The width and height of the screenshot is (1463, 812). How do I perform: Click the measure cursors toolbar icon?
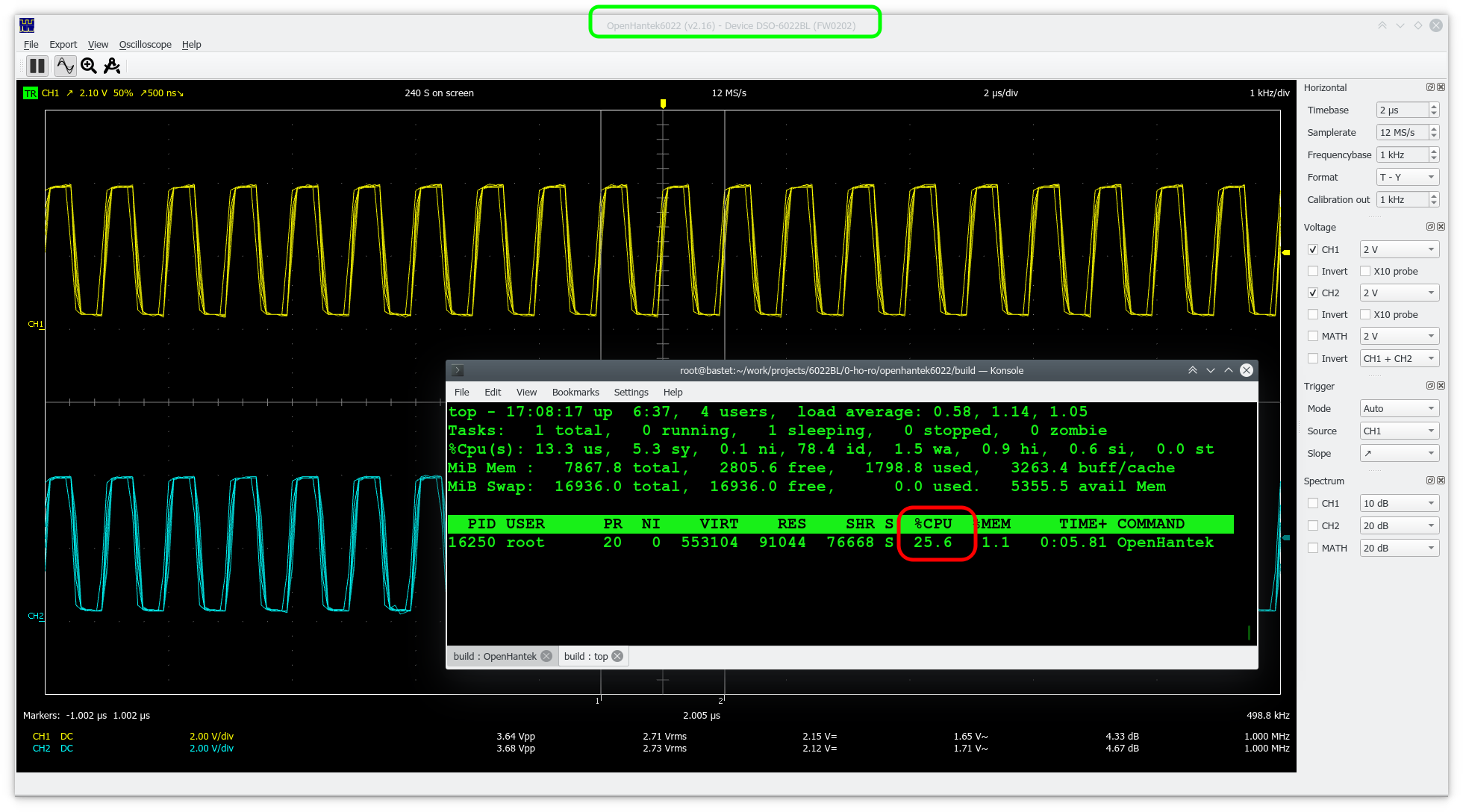point(112,66)
